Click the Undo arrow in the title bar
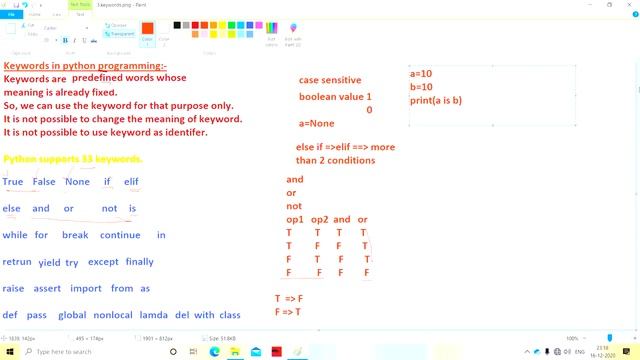Screen dimensions: 640x360 tap(25, 5)
